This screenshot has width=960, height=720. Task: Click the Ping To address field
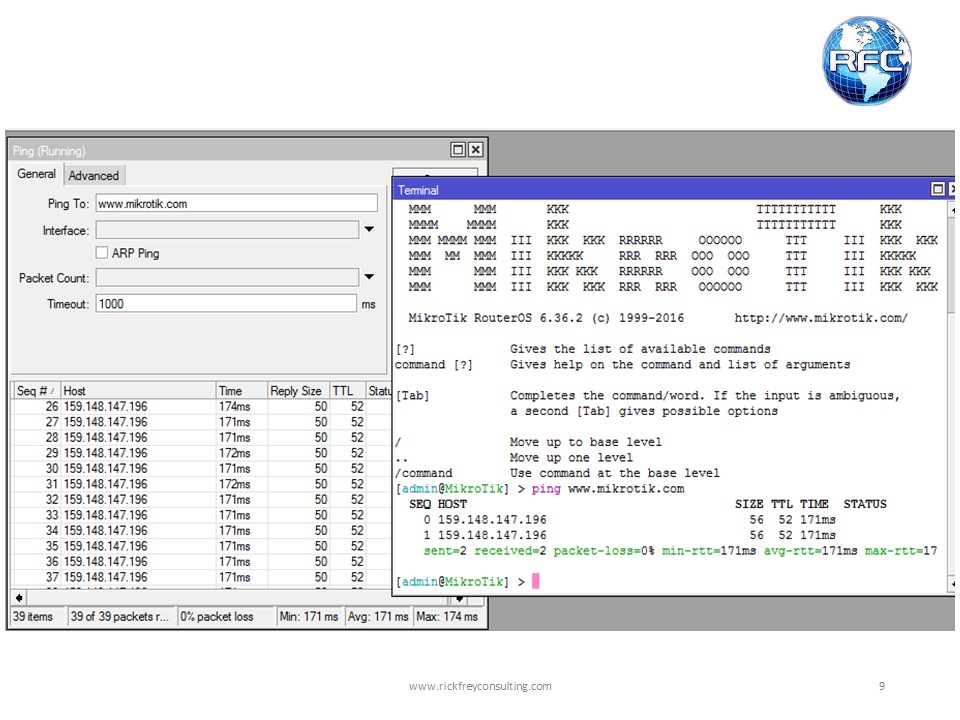[x=237, y=203]
